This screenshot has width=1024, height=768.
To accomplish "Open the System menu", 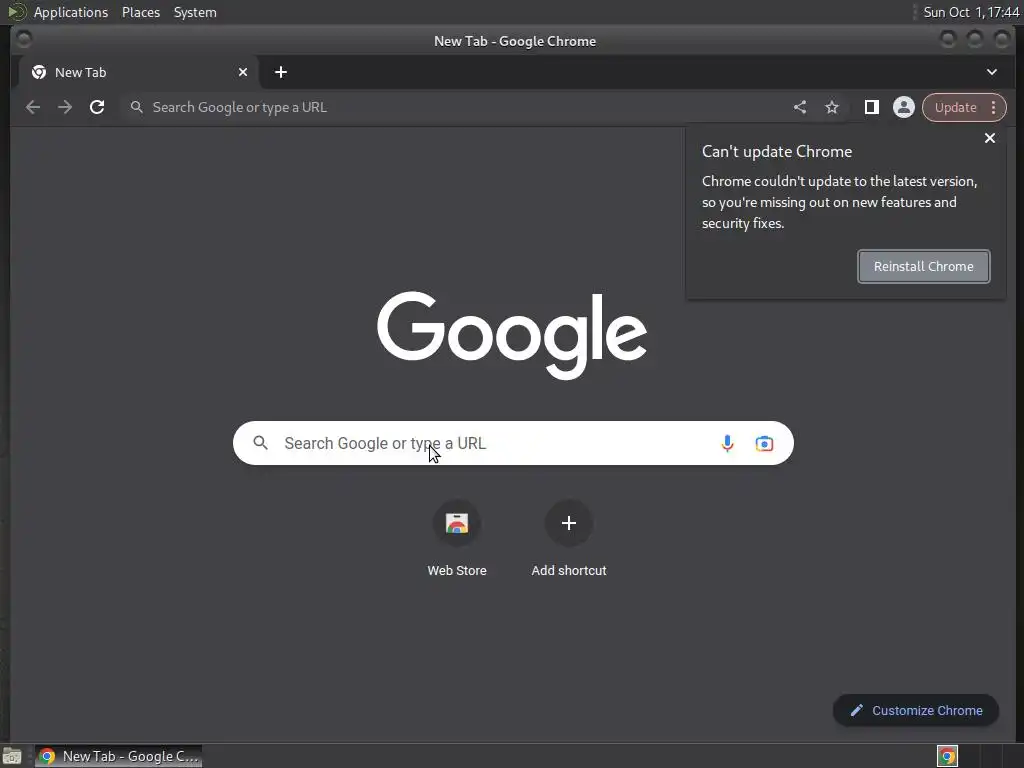I will pyautogui.click(x=195, y=12).
